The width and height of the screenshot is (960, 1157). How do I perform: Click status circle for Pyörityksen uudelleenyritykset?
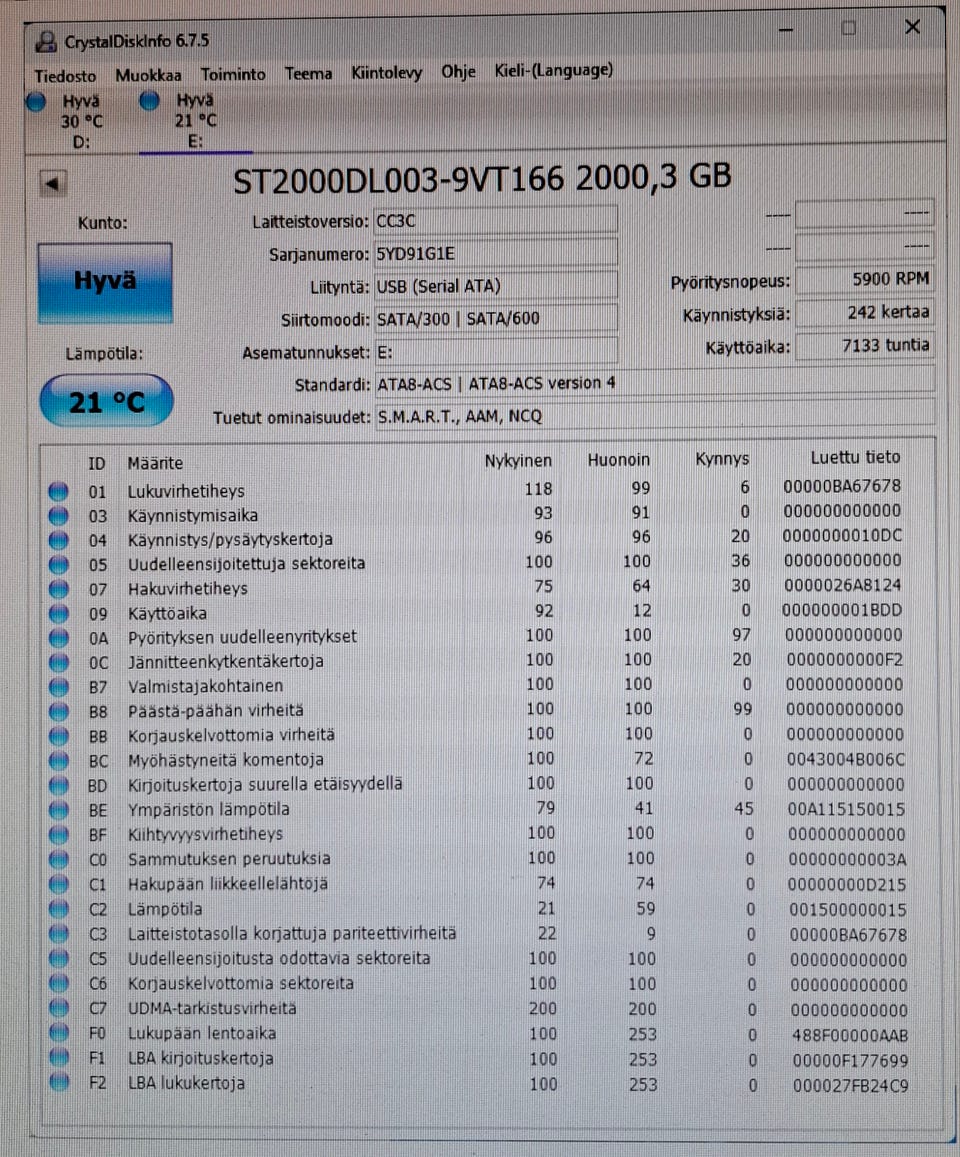pyautogui.click(x=58, y=637)
